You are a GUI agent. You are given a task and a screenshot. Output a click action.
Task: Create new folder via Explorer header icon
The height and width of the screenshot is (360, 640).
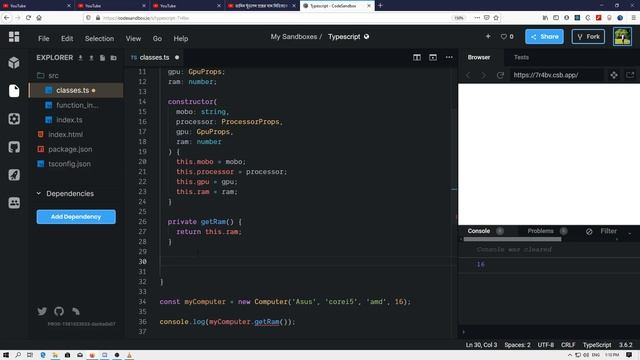point(113,58)
